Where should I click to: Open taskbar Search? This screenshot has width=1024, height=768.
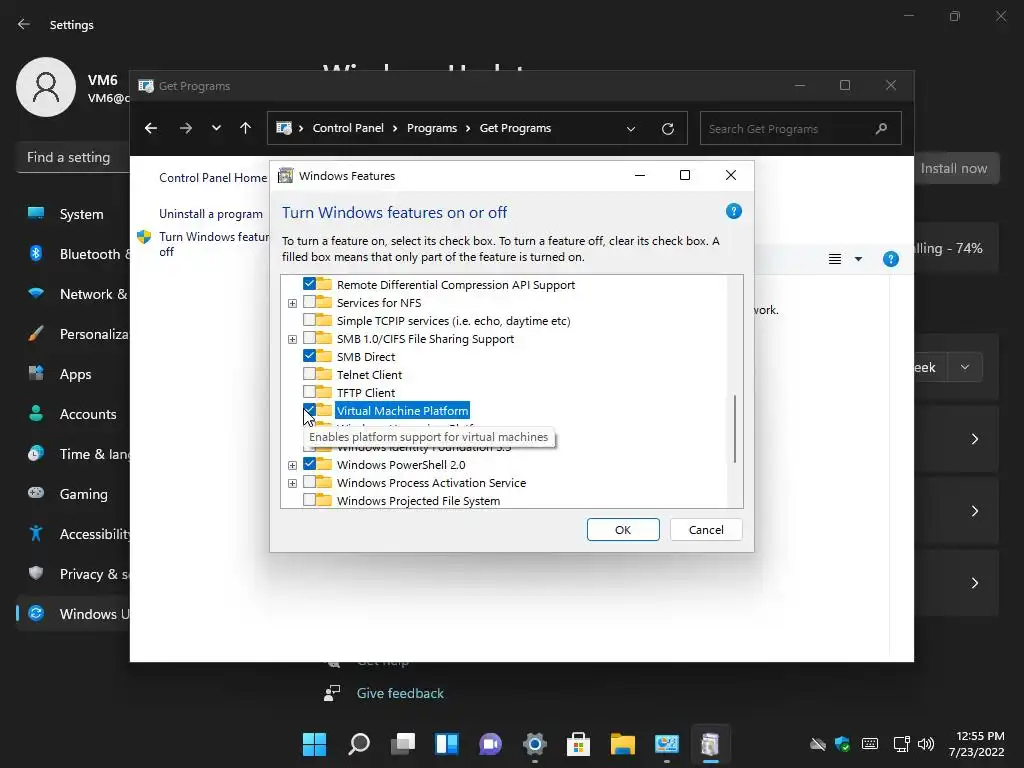tap(359, 744)
